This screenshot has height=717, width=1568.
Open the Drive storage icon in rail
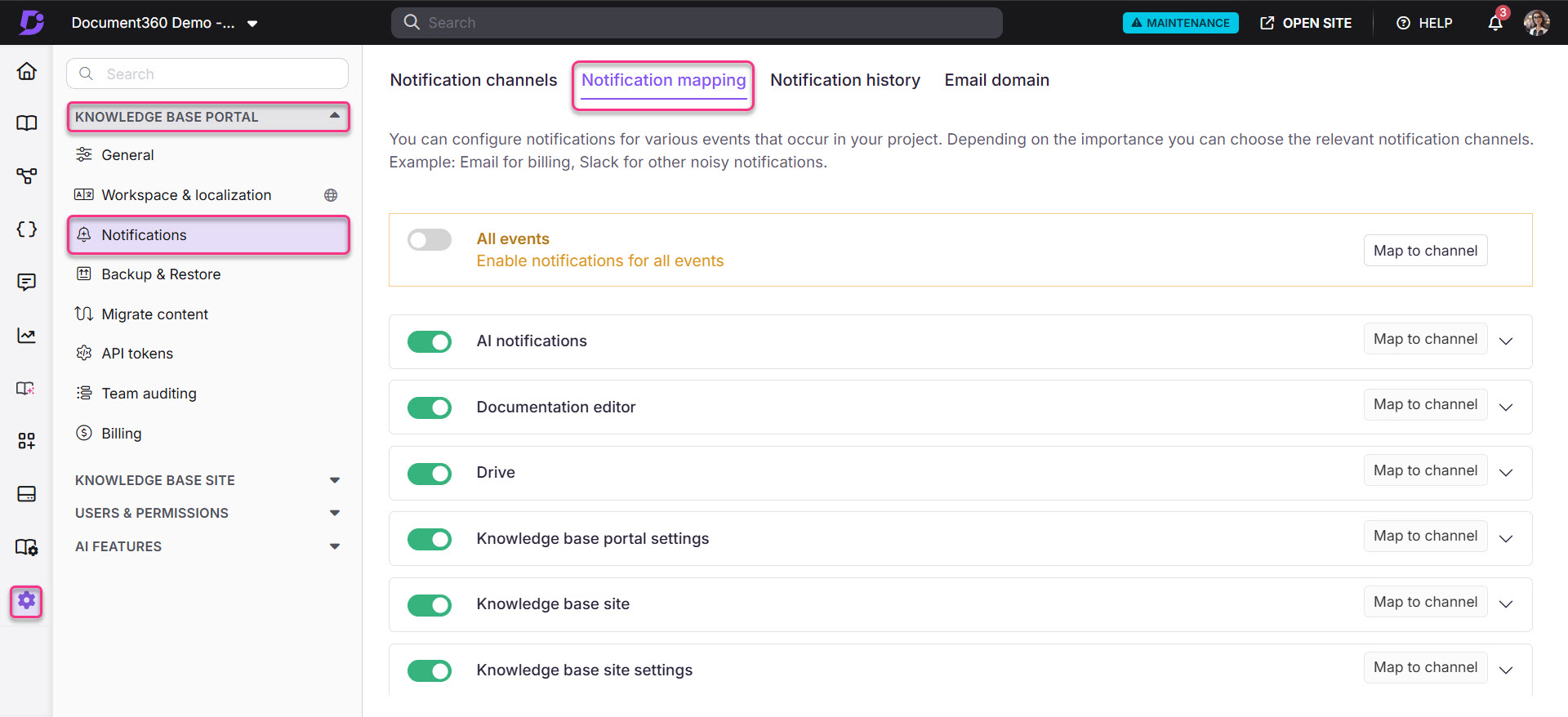(27, 494)
